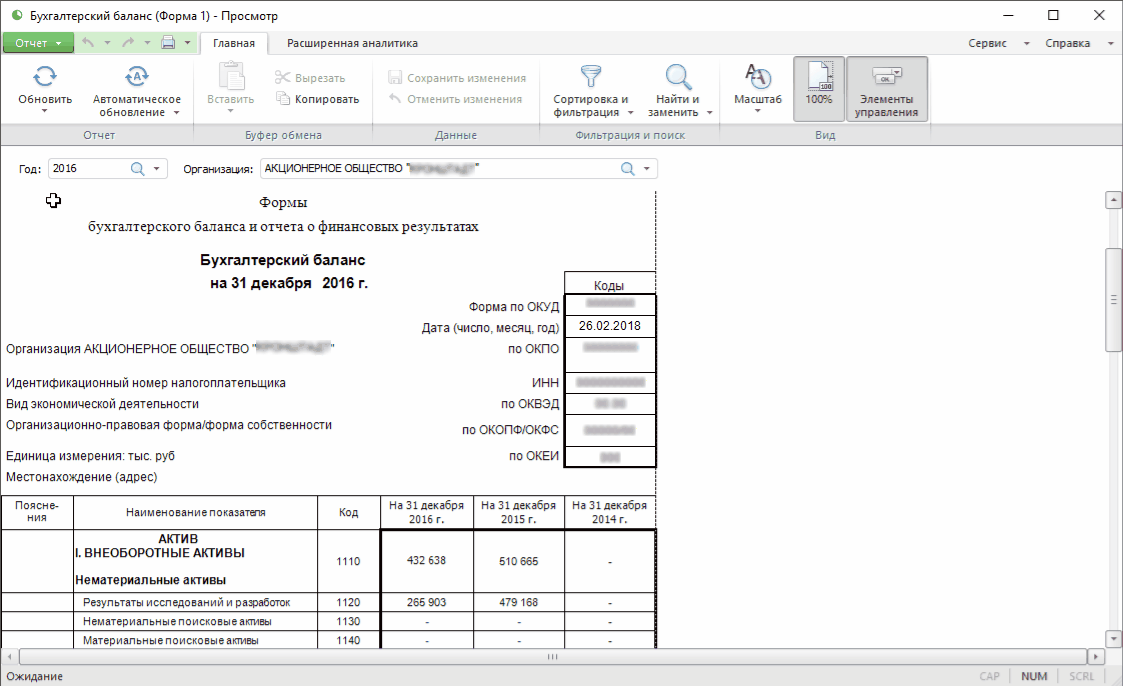The image size is (1123, 686).
Task: Open the Автоматическое обновление tool
Action: click(x=137, y=76)
